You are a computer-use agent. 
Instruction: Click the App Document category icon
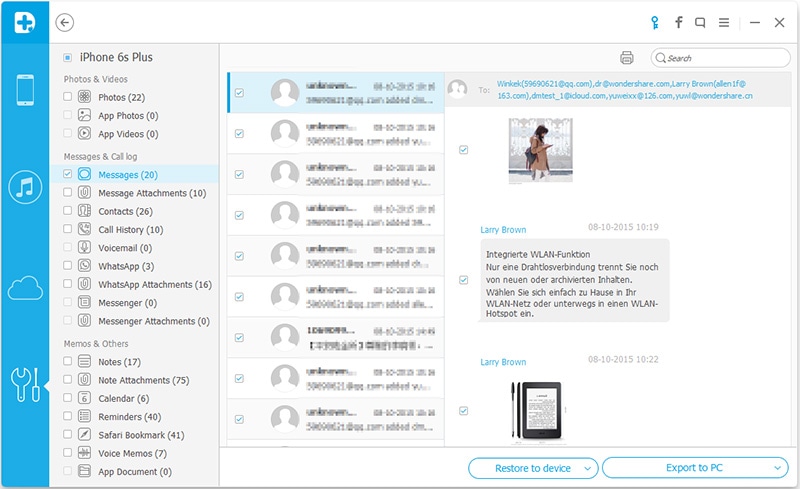click(84, 471)
